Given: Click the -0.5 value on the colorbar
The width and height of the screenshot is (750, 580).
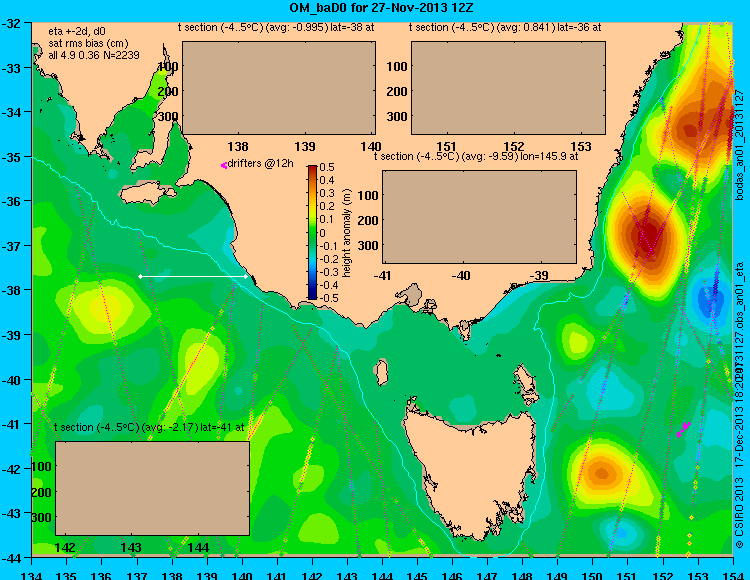Looking at the screenshot, I should point(329,297).
